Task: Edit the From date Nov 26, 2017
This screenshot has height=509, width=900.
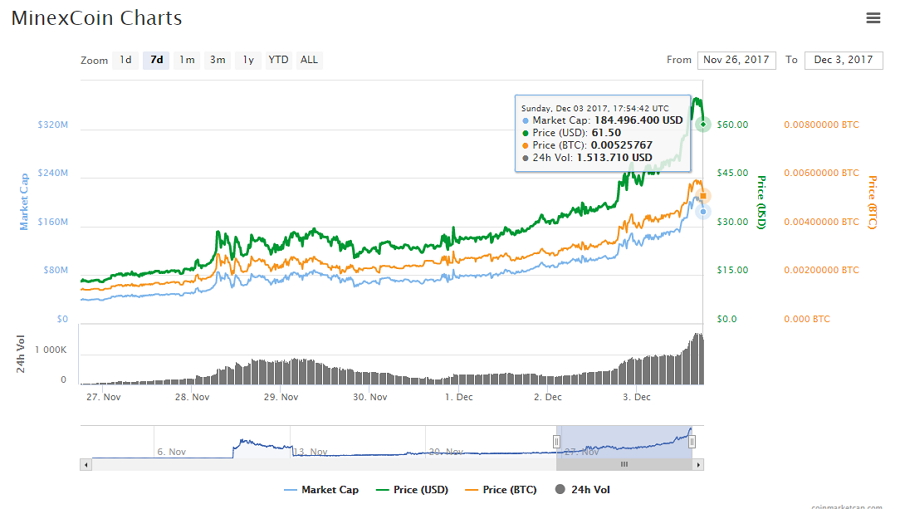Action: click(x=736, y=60)
